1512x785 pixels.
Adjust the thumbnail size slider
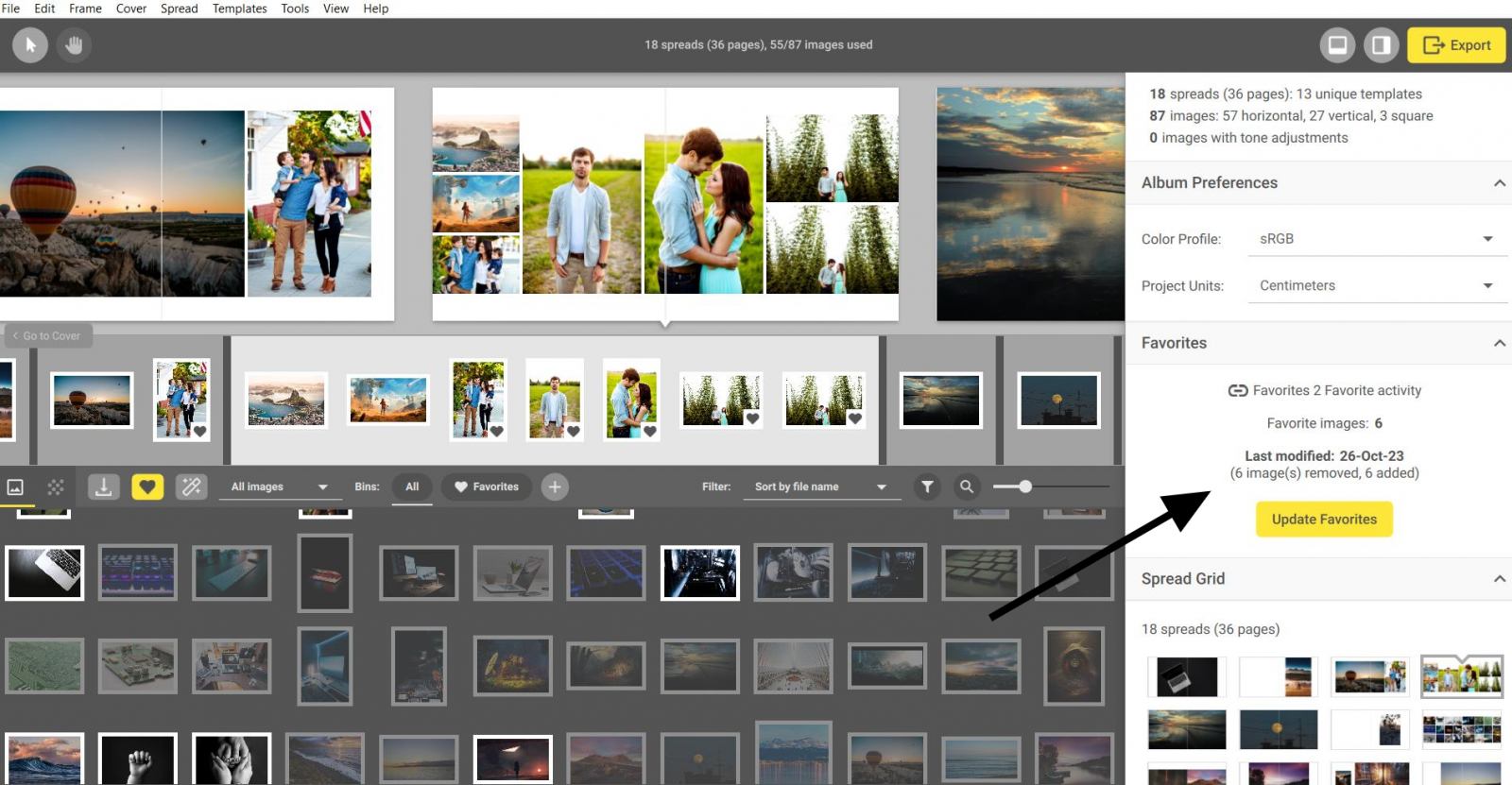coord(1024,486)
